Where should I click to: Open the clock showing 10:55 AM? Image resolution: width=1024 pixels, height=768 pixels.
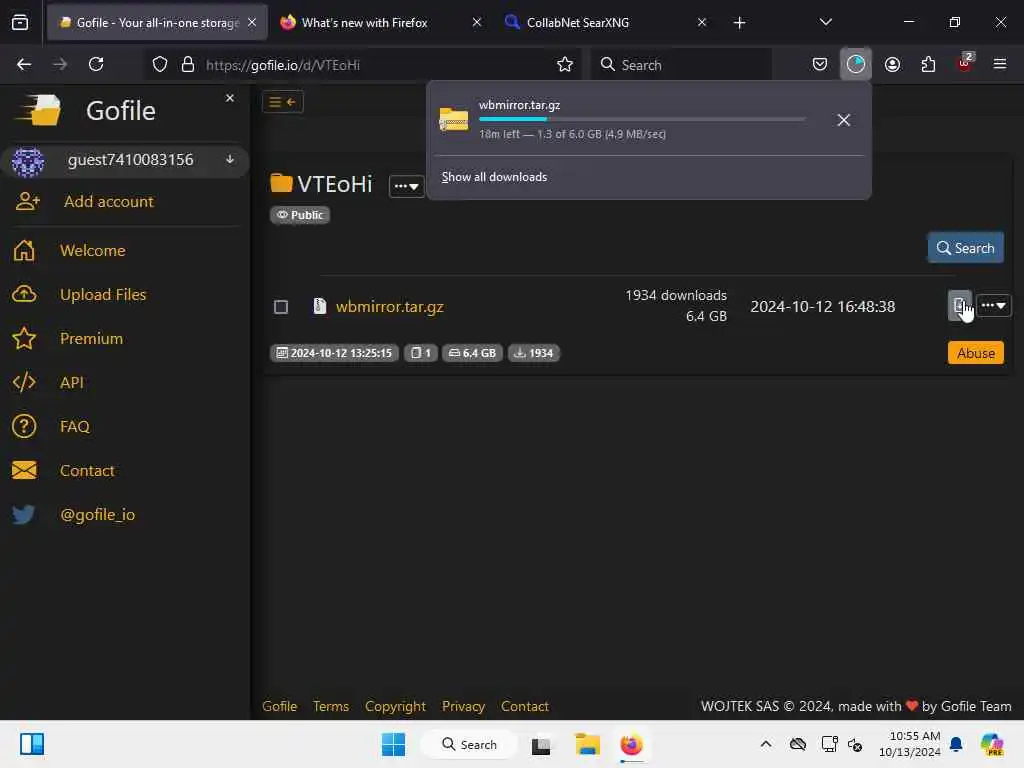coord(910,744)
